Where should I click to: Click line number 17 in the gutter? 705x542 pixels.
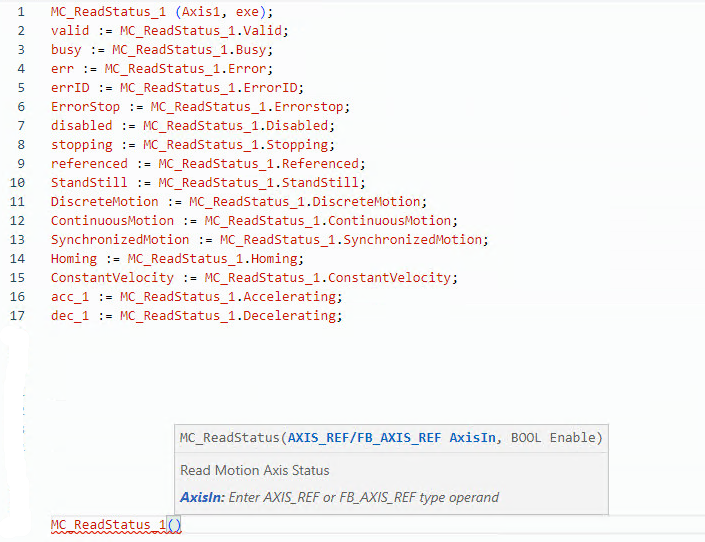pyautogui.click(x=17, y=316)
